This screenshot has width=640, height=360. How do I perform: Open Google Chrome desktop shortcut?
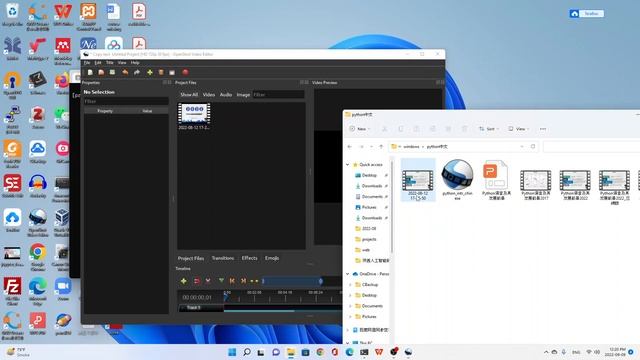(38, 257)
